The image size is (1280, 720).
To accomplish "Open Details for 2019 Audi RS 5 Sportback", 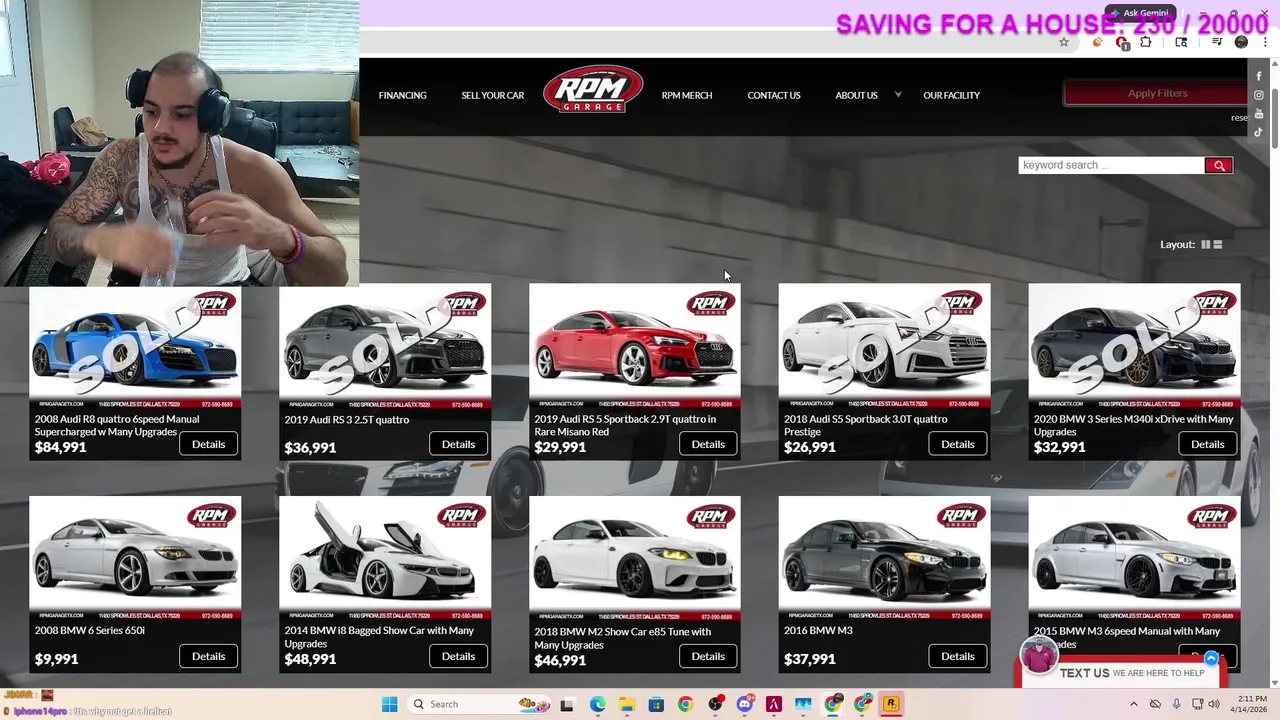I will coord(708,444).
